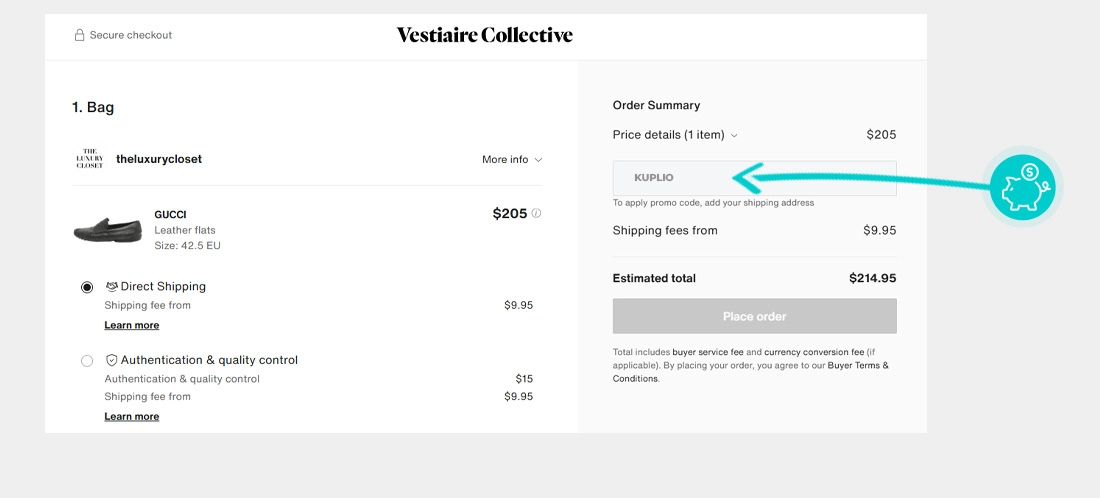Click the theluxurycloset seller name
Image resolution: width=1100 pixels, height=498 pixels.
point(159,159)
